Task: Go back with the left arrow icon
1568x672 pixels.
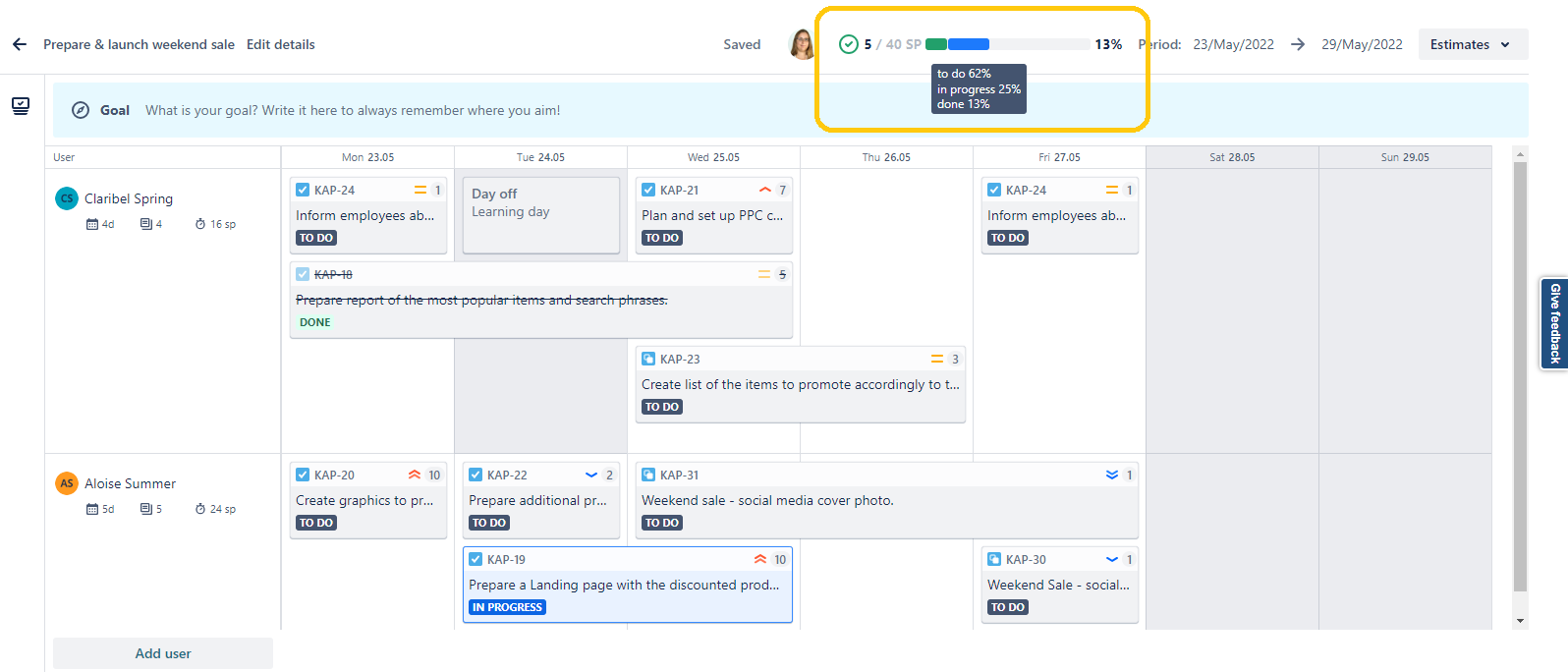Action: [x=20, y=44]
